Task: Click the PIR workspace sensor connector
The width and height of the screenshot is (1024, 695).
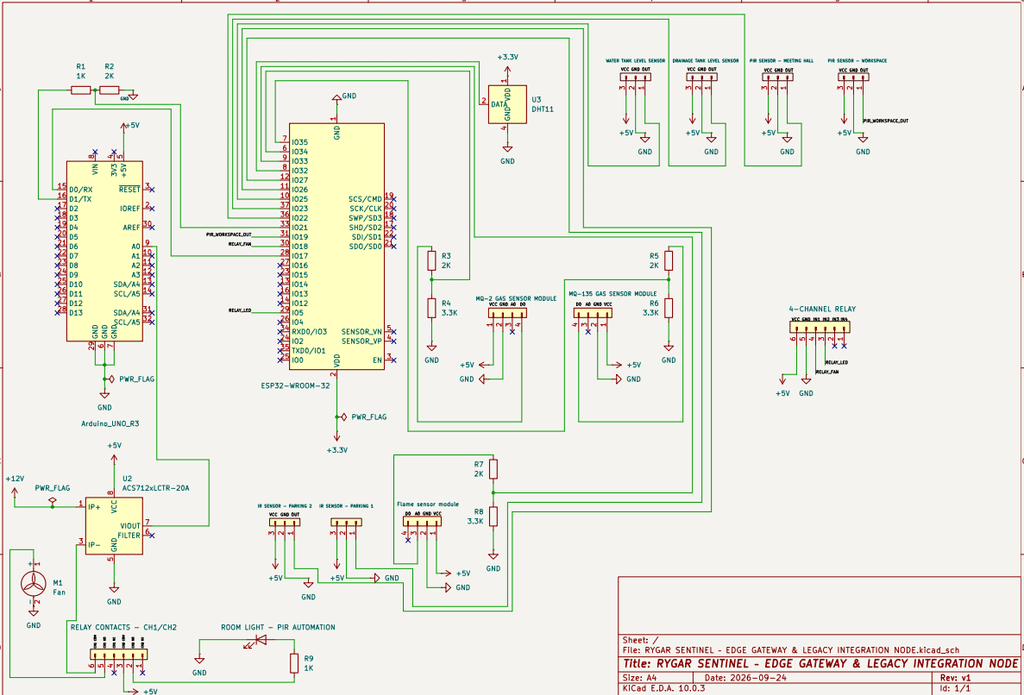Action: tap(854, 77)
